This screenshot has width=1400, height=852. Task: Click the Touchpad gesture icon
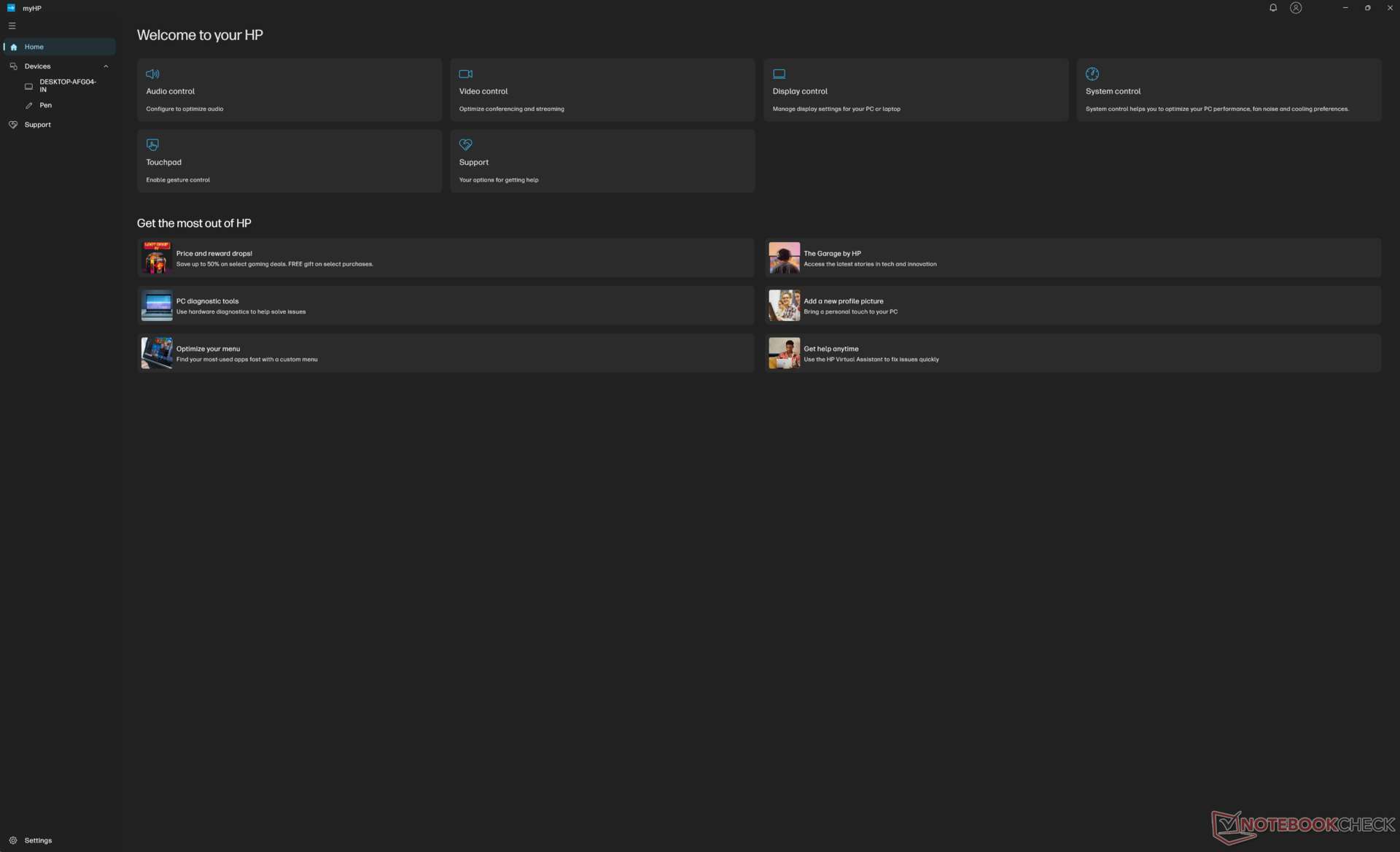tap(152, 144)
